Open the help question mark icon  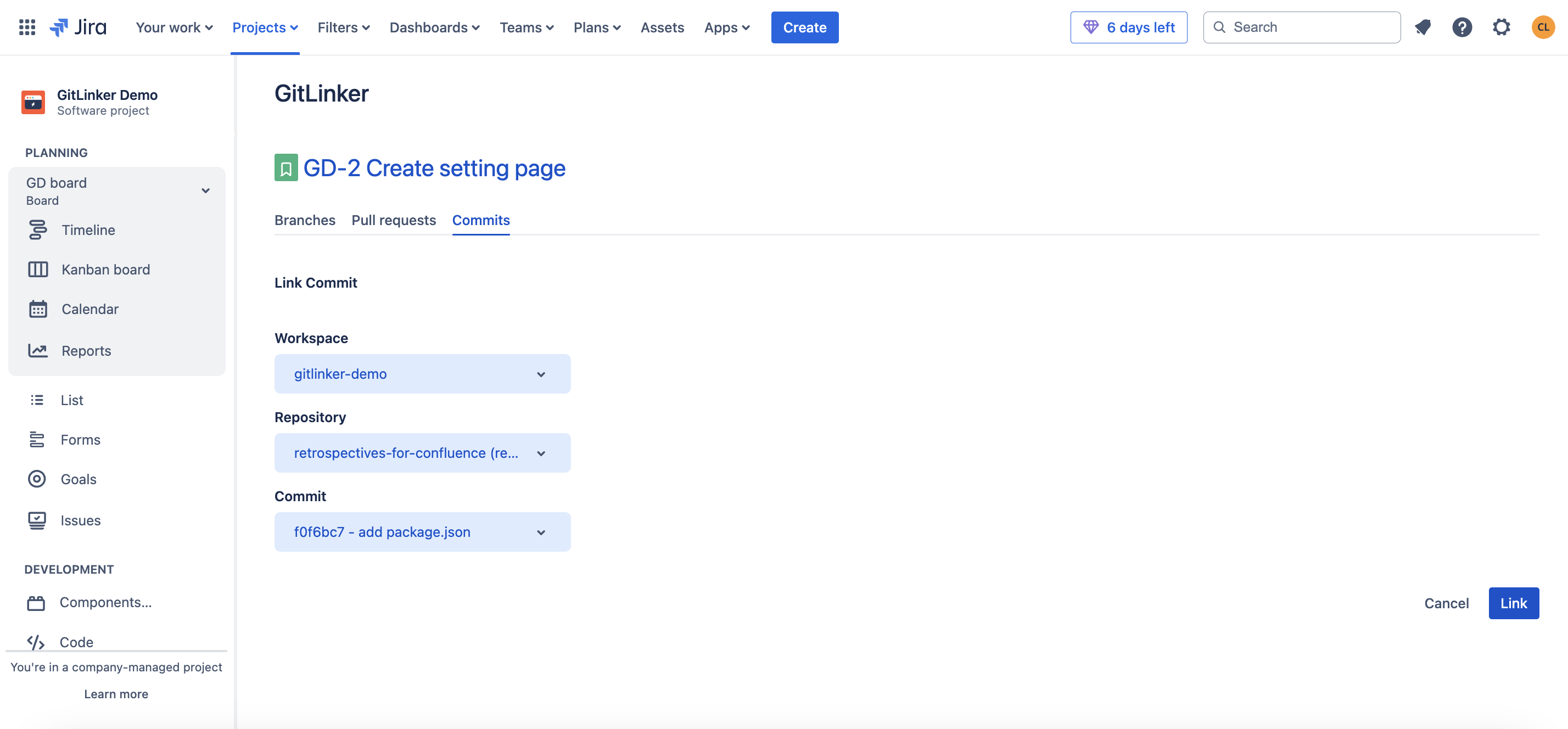pos(1461,27)
